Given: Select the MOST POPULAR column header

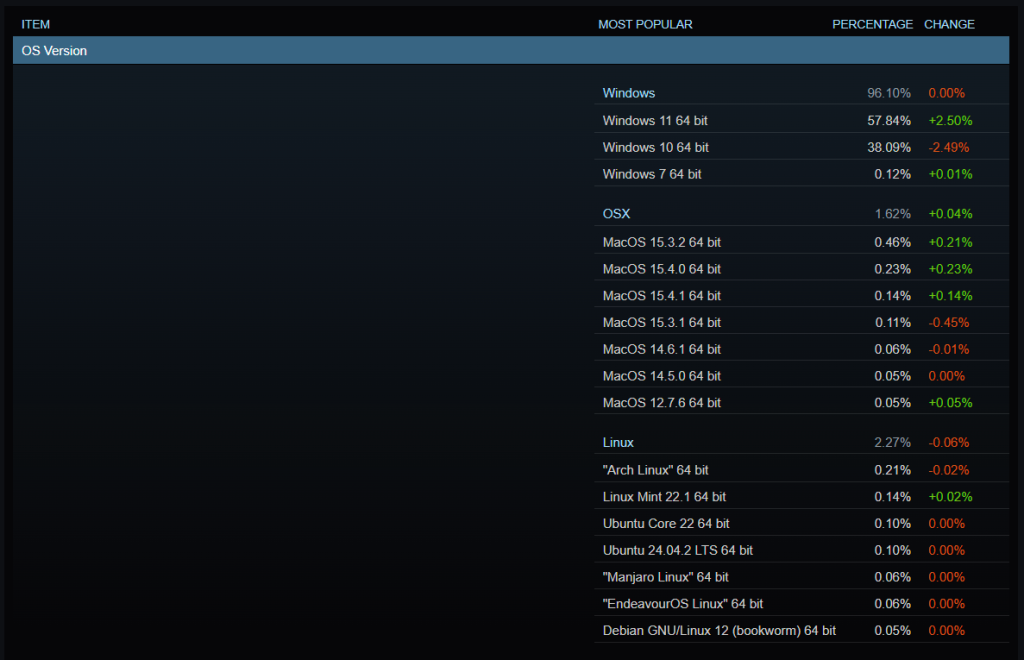Looking at the screenshot, I should 645,24.
